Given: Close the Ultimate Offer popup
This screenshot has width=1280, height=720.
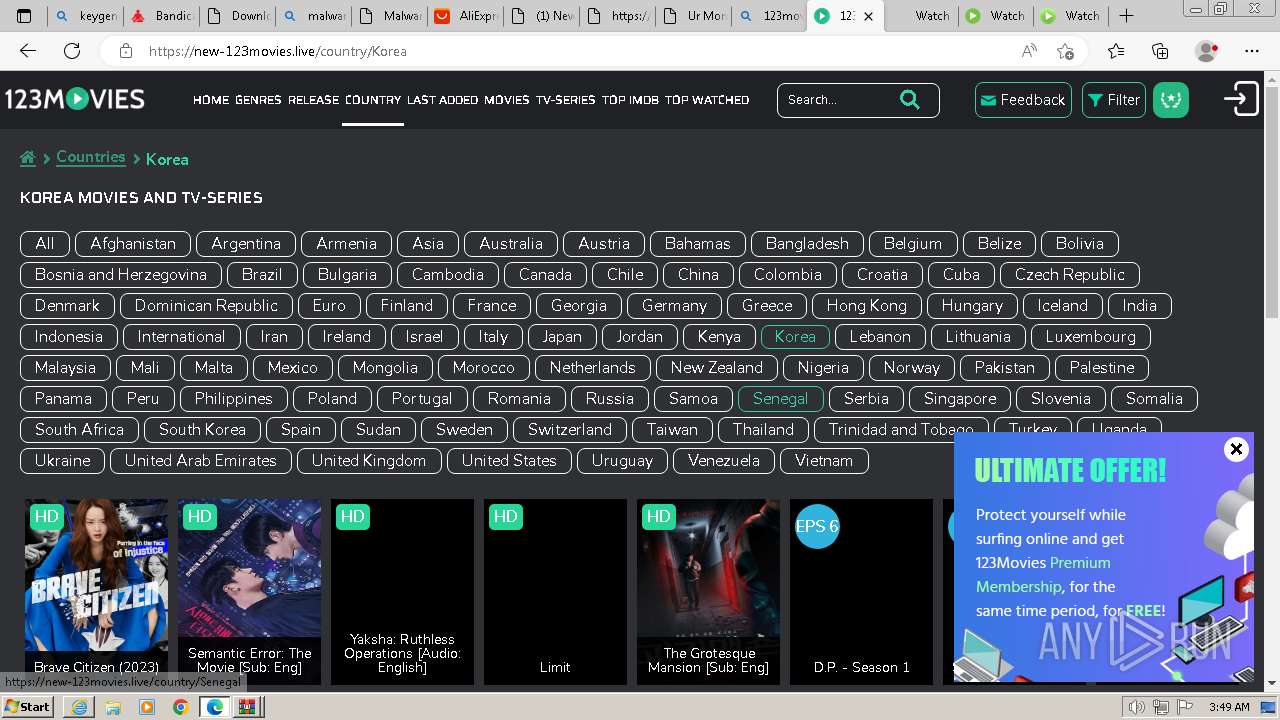Looking at the screenshot, I should [x=1236, y=449].
